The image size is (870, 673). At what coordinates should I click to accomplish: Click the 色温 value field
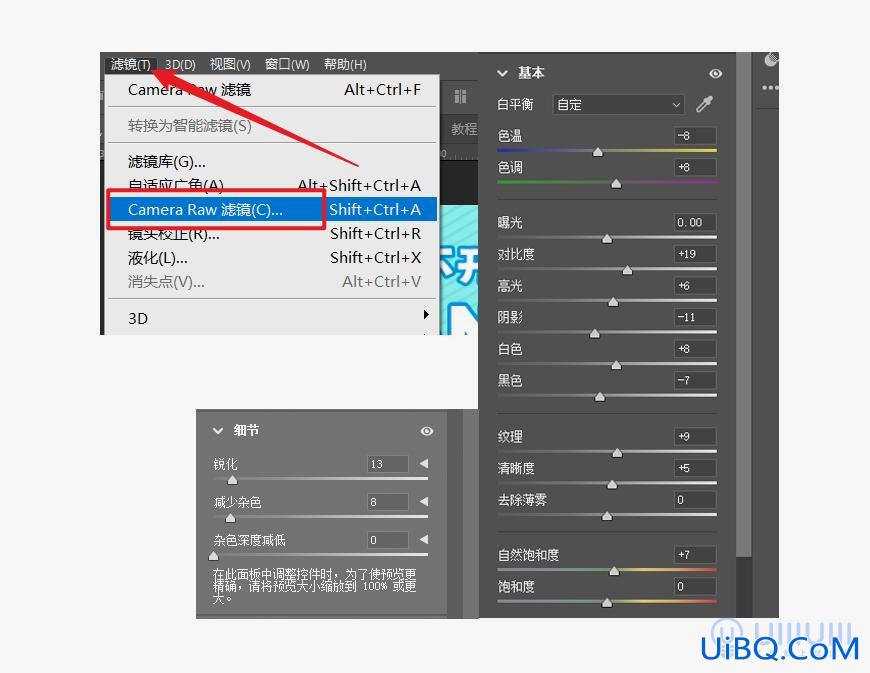pyautogui.click(x=695, y=135)
